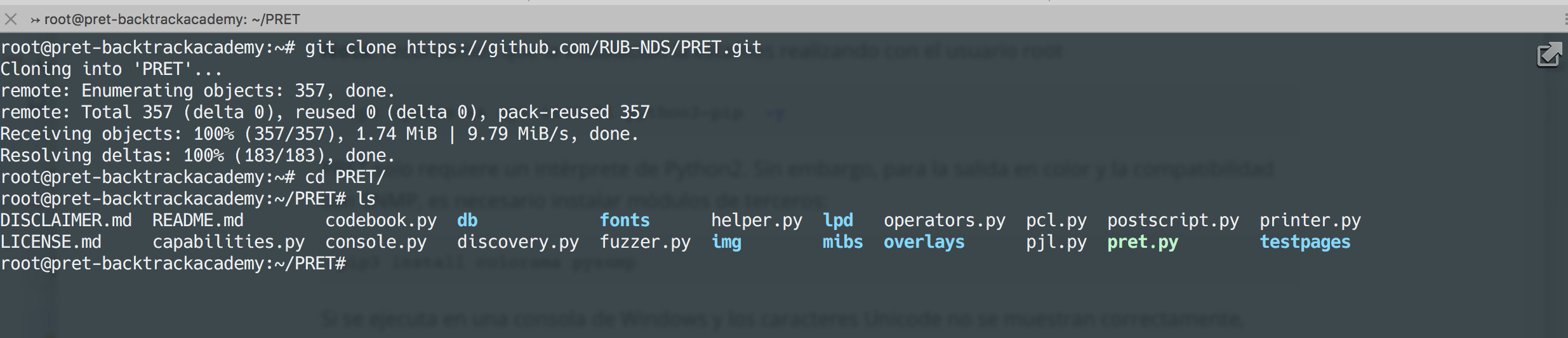Open terminal in a separate window
This screenshot has height=338, width=1568.
1549,55
